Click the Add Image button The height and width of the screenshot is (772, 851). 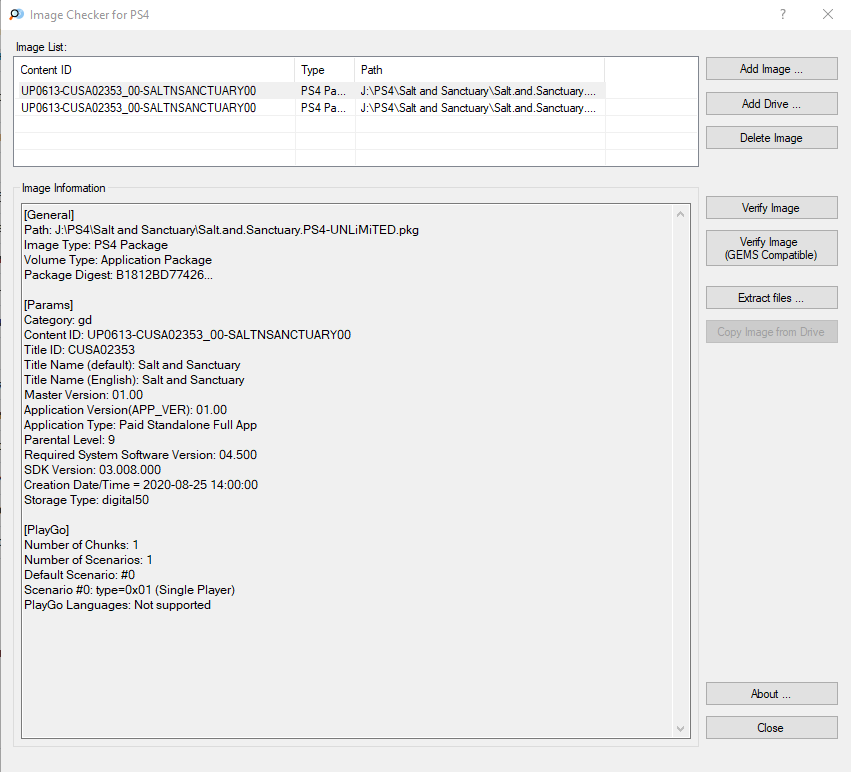[x=771, y=69]
